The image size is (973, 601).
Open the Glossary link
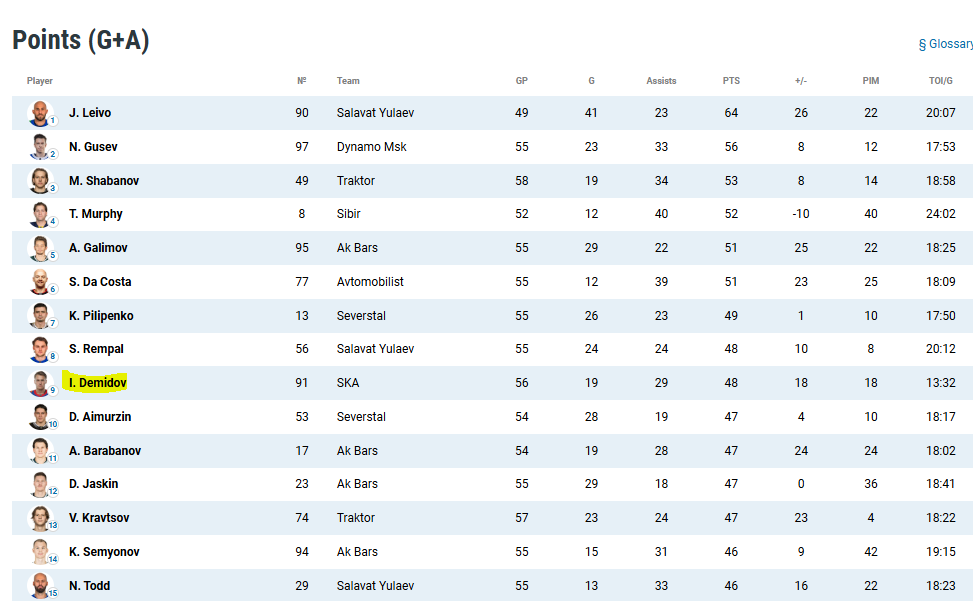(946, 44)
